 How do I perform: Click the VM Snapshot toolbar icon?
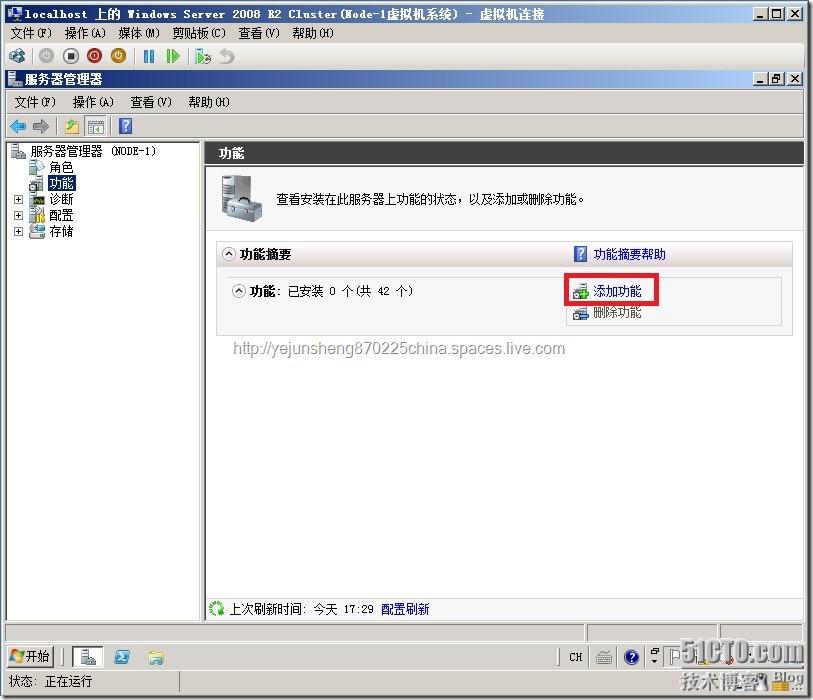(x=203, y=56)
